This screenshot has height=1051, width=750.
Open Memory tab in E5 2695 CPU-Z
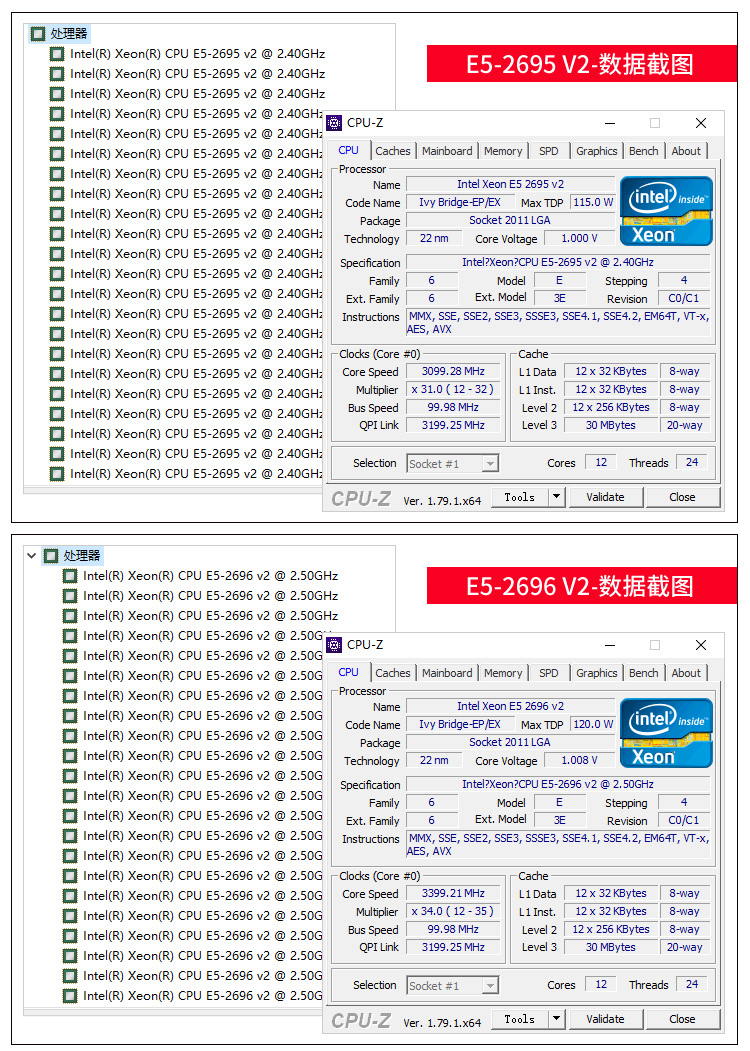(503, 151)
